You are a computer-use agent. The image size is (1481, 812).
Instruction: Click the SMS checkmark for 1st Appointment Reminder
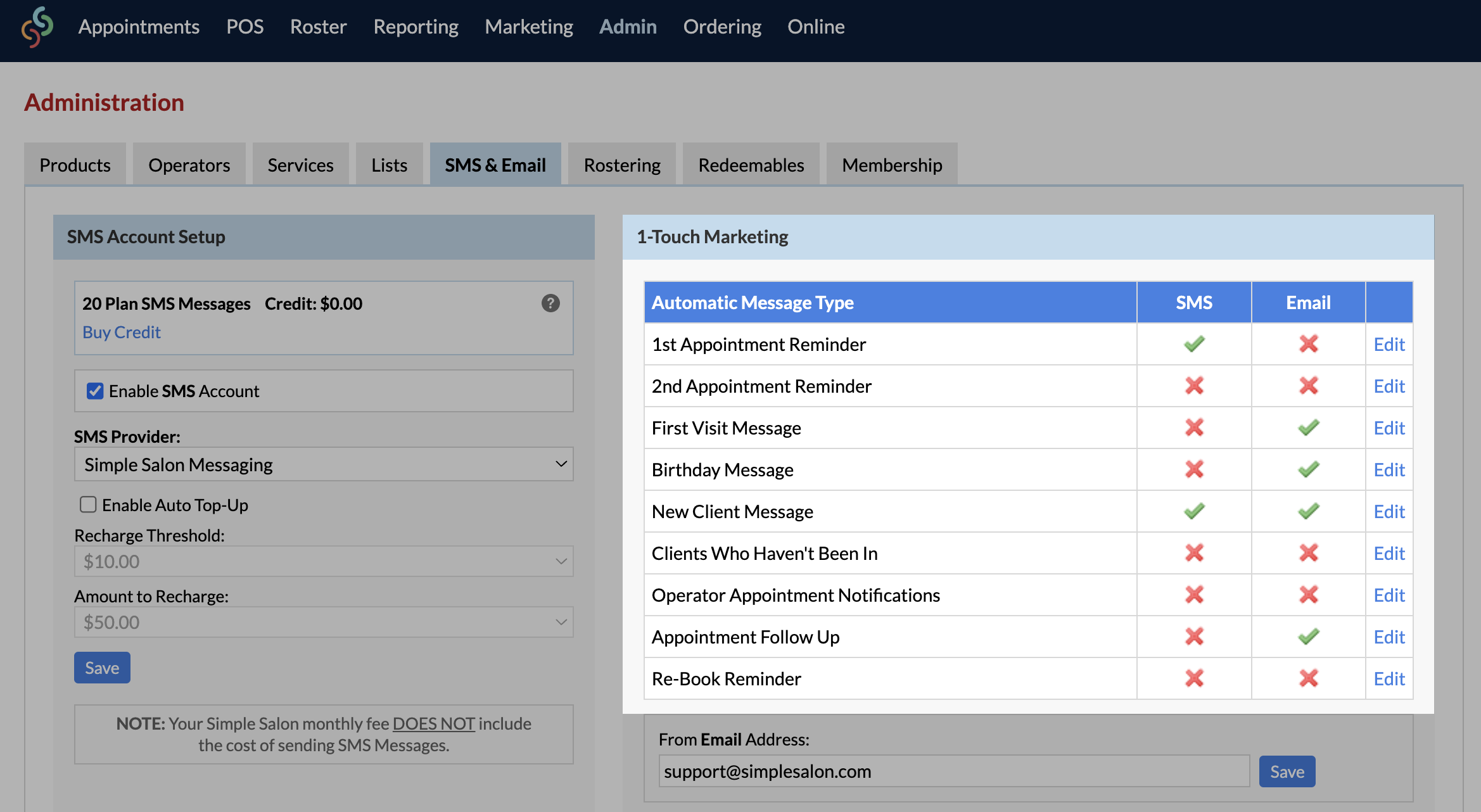tap(1193, 344)
